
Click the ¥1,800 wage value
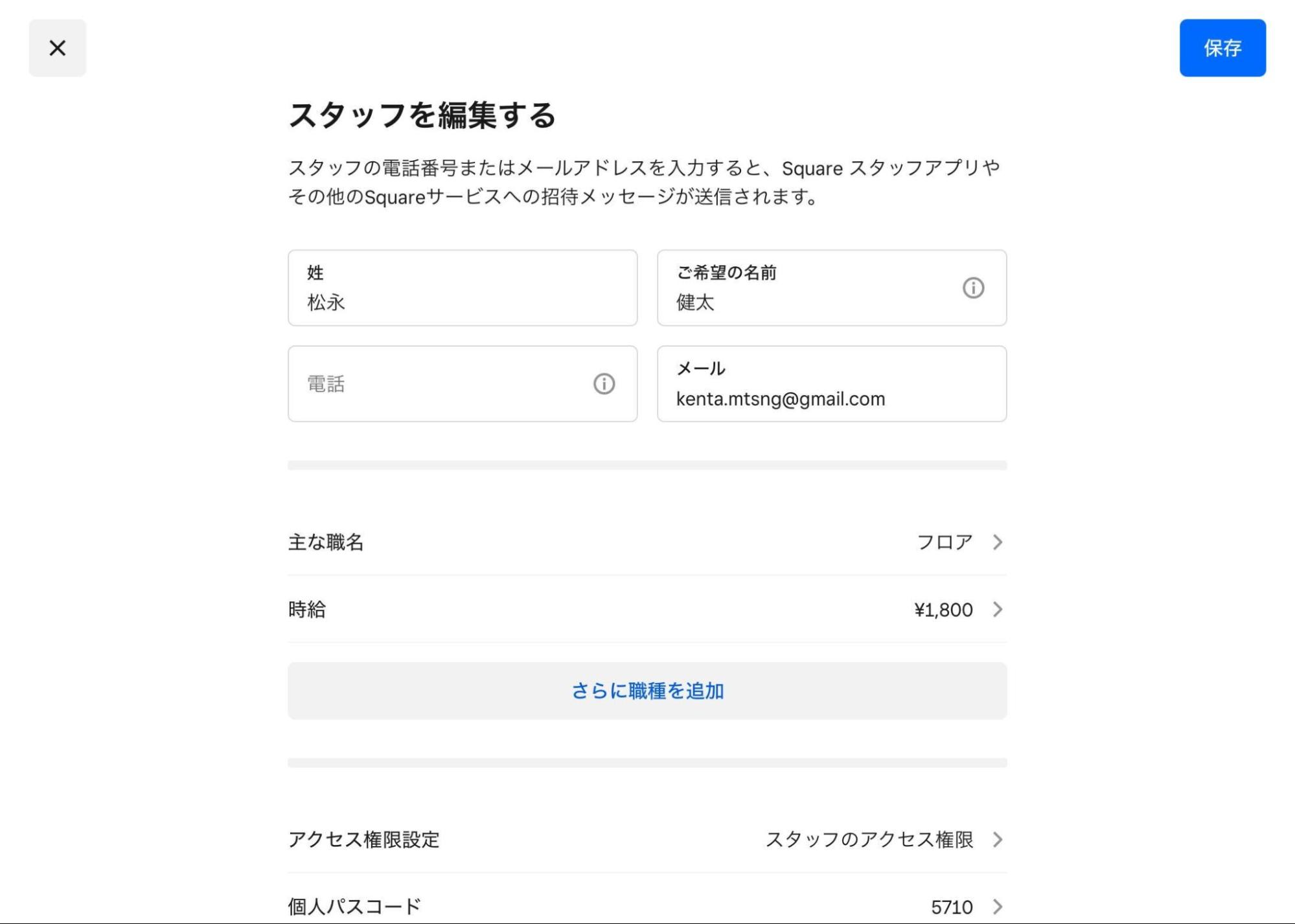[x=943, y=609]
